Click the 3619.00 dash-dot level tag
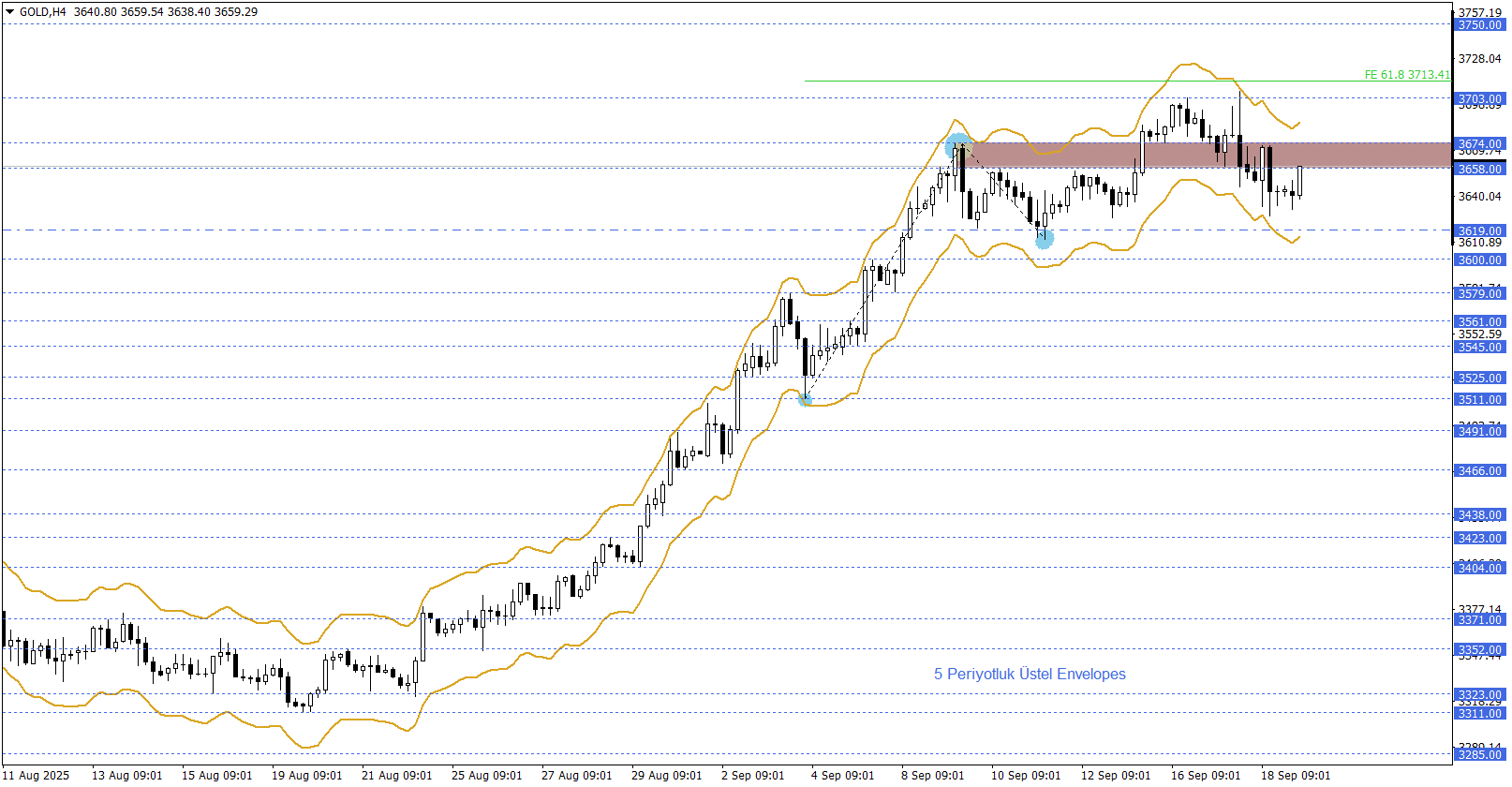 click(x=1479, y=231)
